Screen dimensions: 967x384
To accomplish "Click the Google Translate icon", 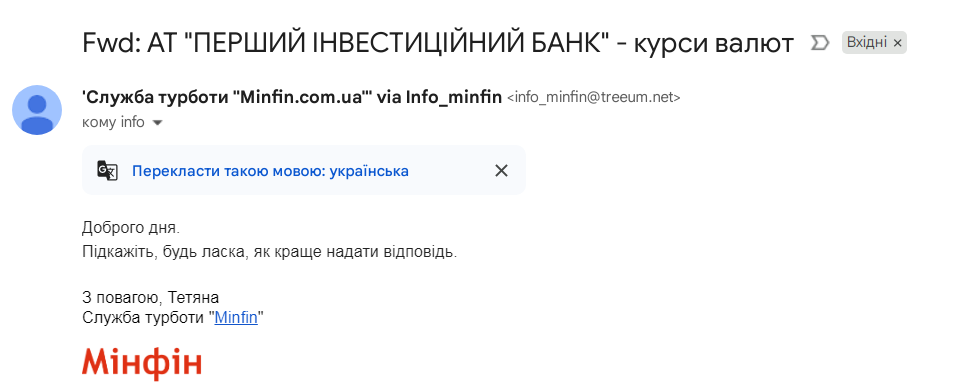I will point(107,171).
